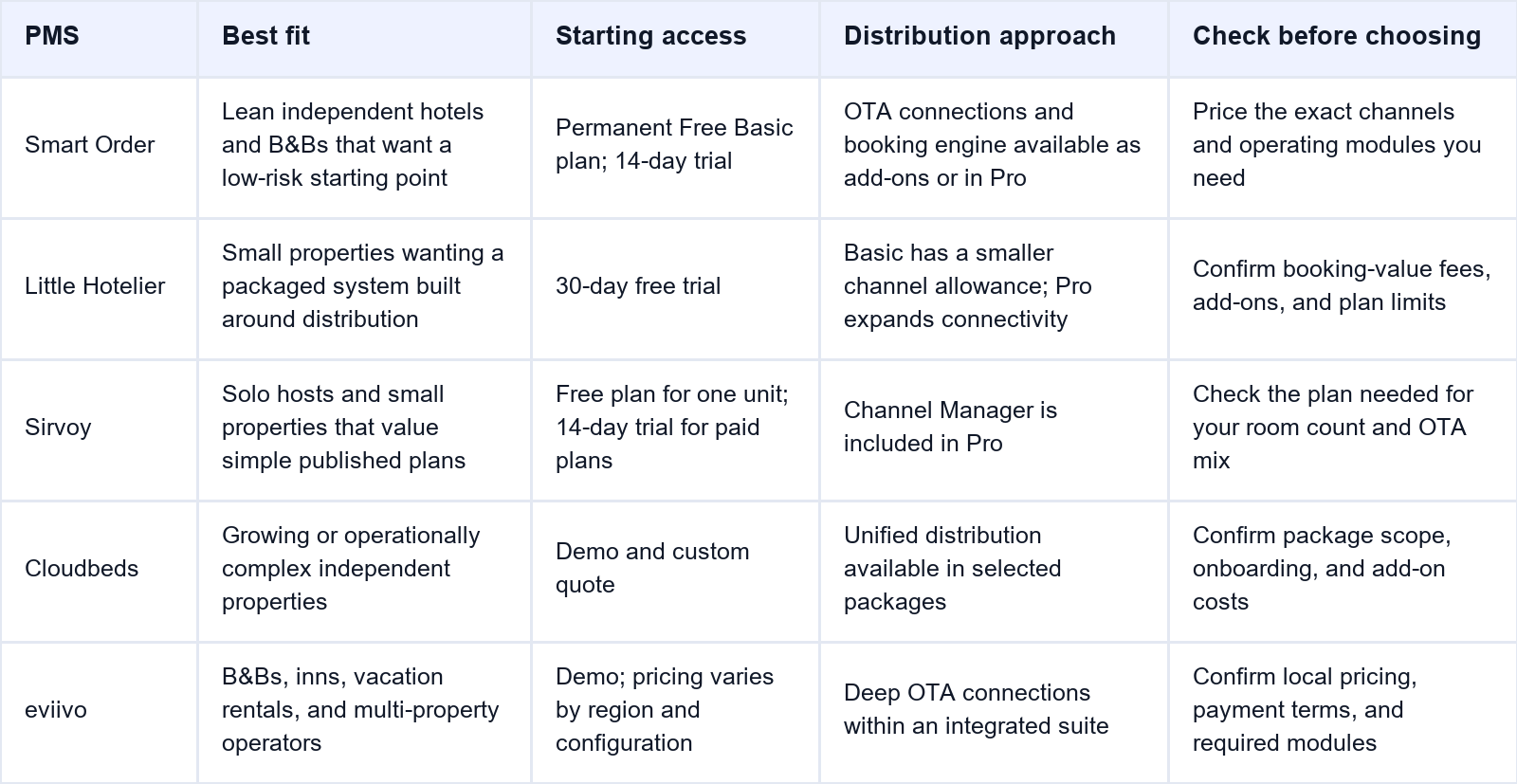Click the '30-day free trial' cell
Screen dimensions: 1517x784
[675, 289]
